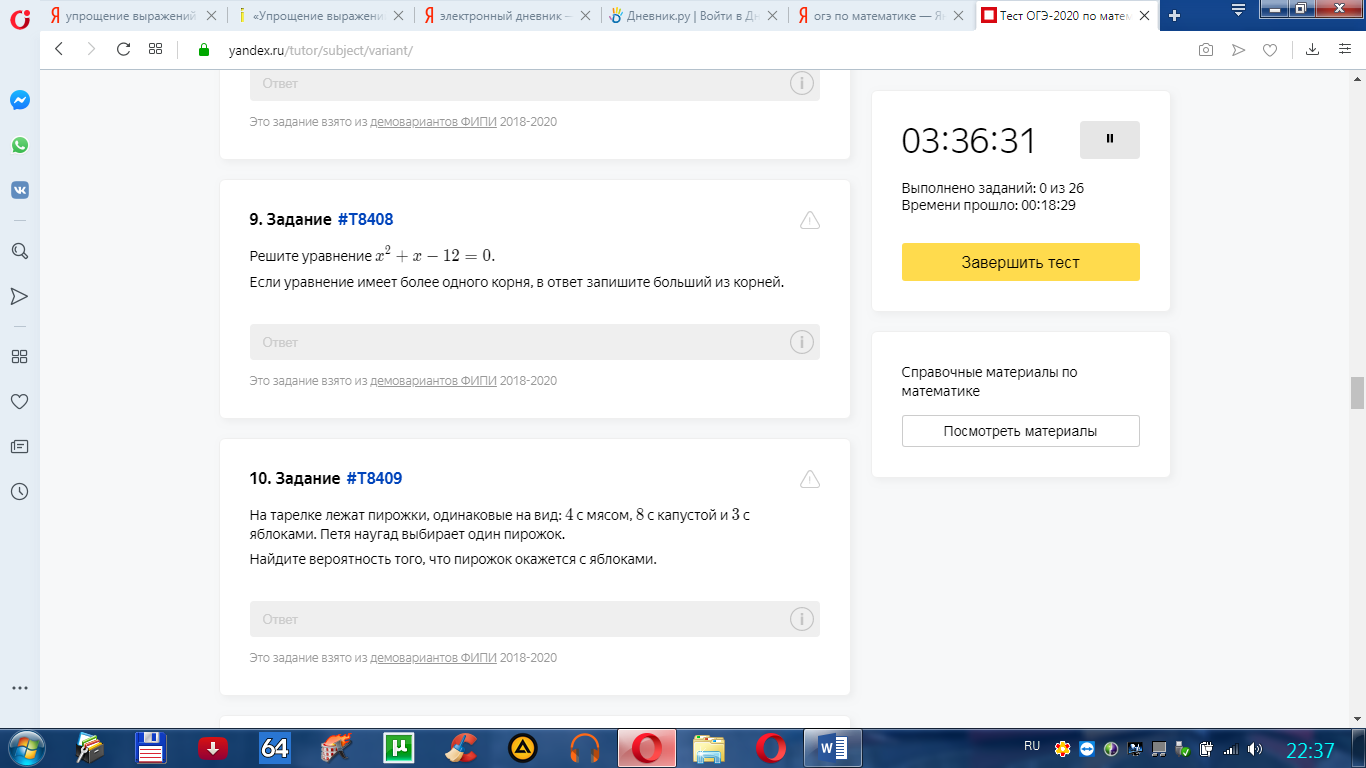
Task: Report a problem with task 9 via the warning triangle
Action: pos(810,220)
